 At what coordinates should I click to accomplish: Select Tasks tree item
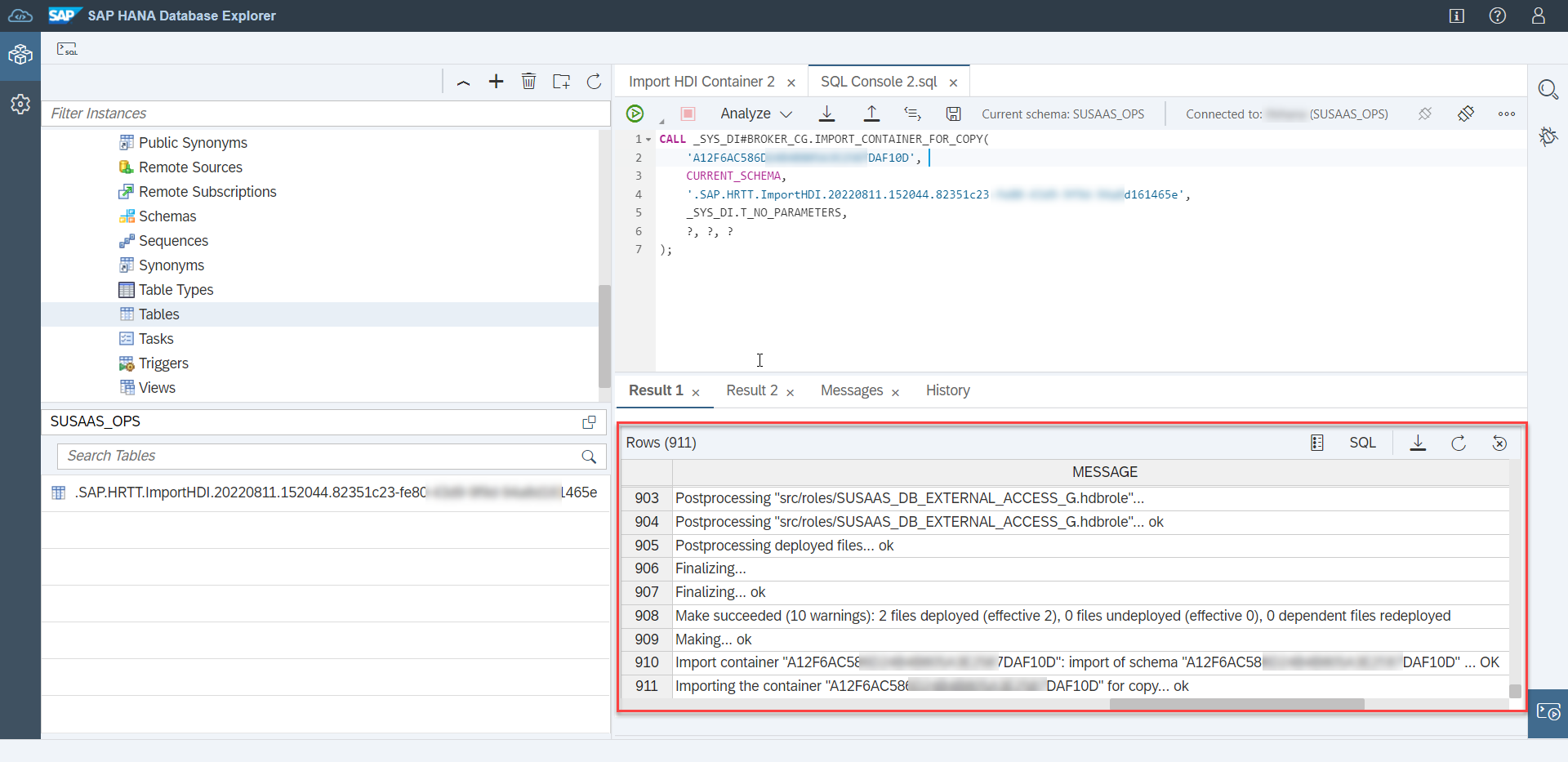(156, 339)
